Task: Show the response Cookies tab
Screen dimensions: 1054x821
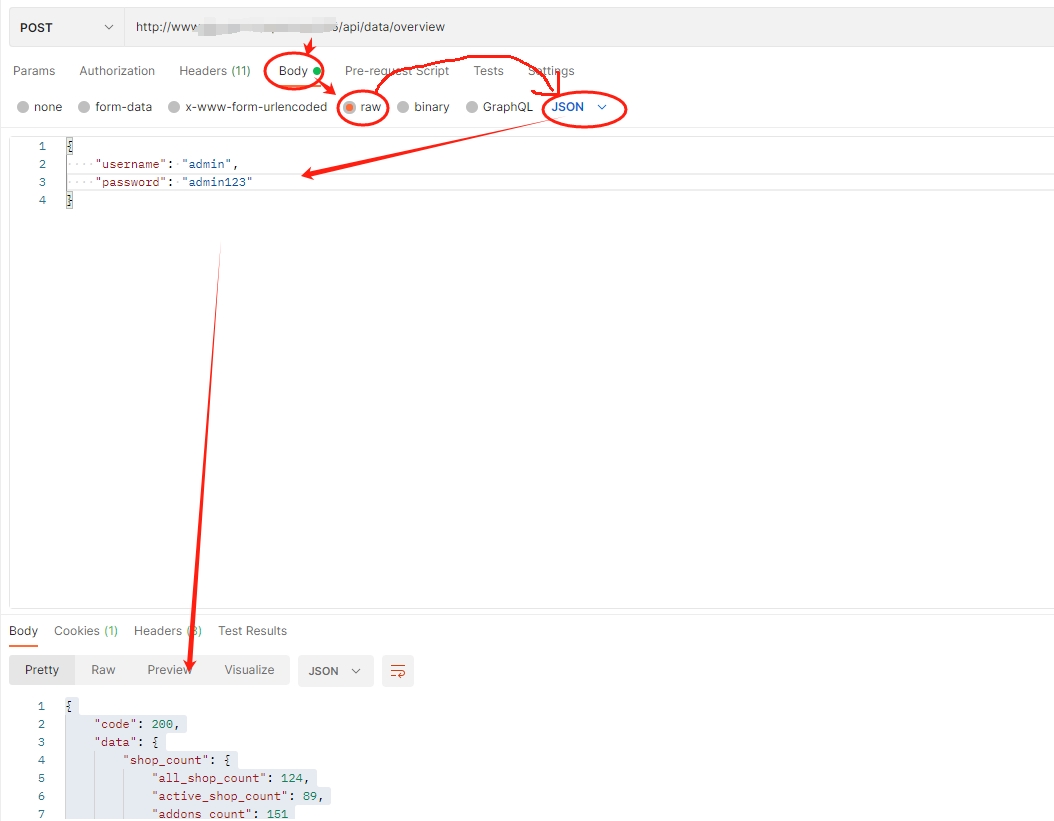Action: [85, 631]
